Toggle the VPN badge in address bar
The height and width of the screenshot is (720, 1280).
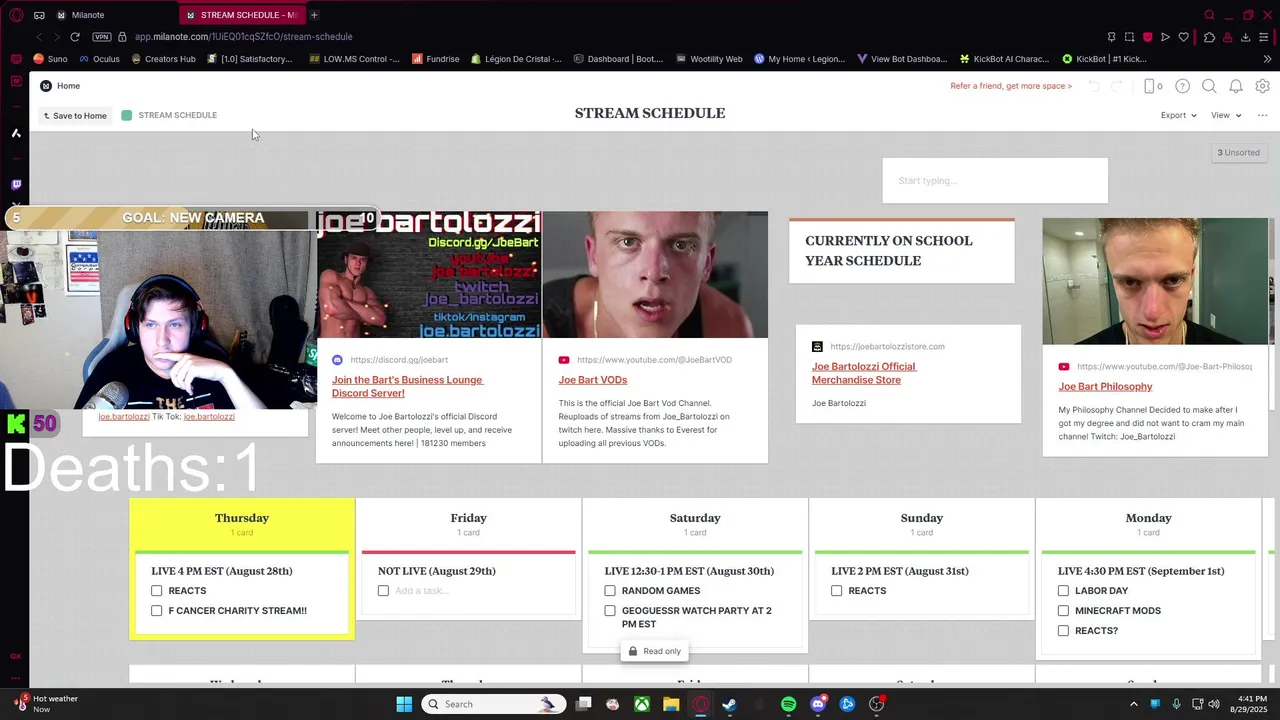click(101, 37)
